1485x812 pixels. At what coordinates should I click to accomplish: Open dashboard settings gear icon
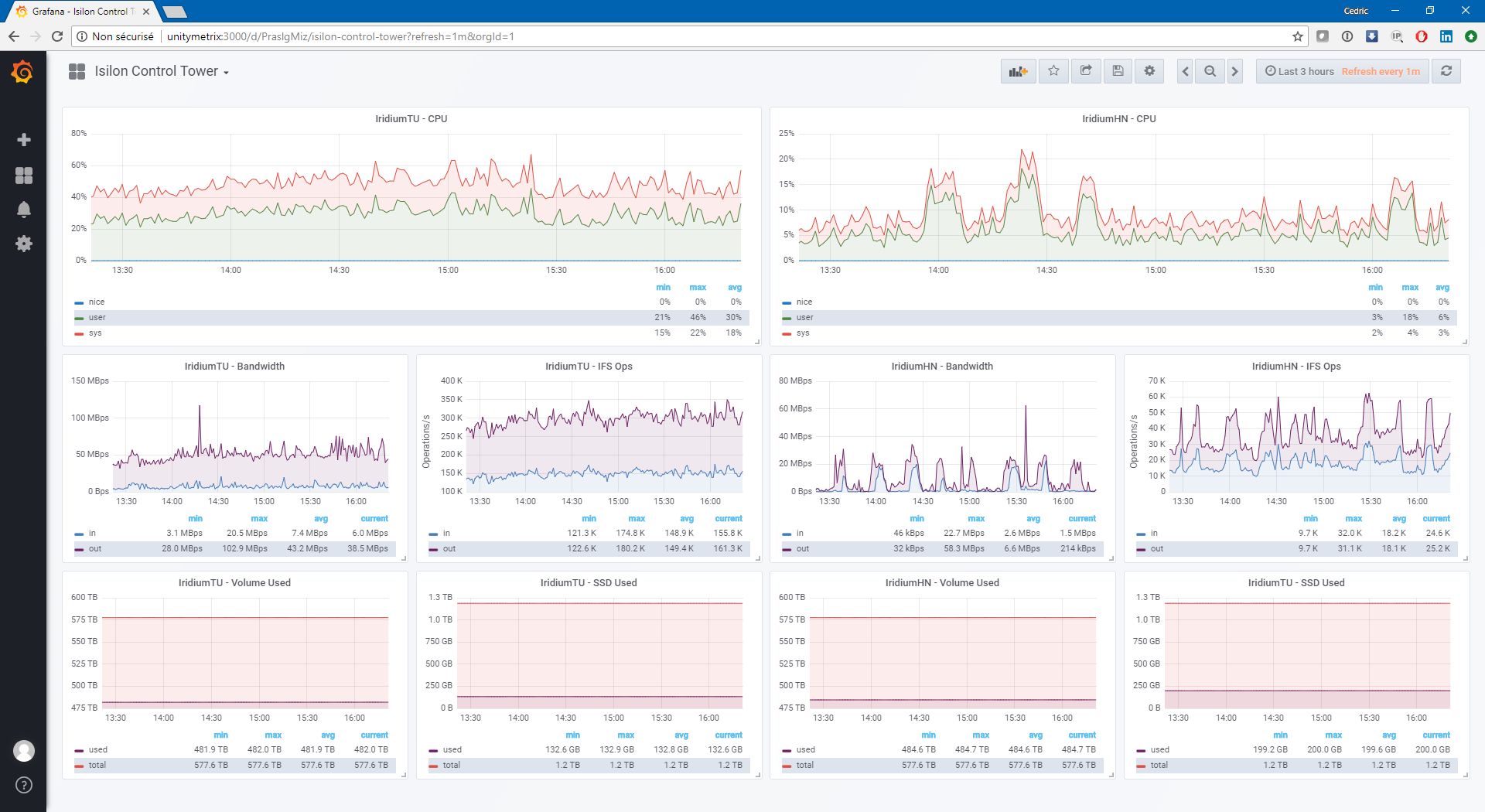(x=1149, y=71)
